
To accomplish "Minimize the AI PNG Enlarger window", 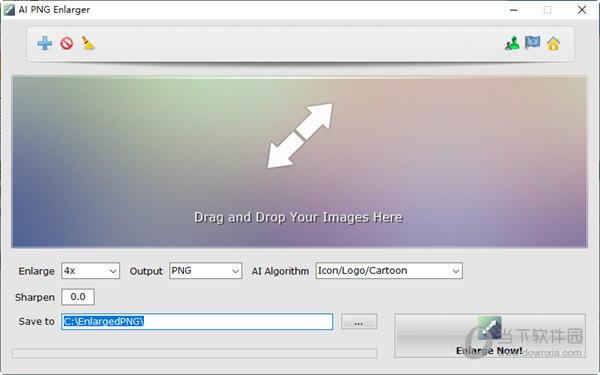I will 514,10.
